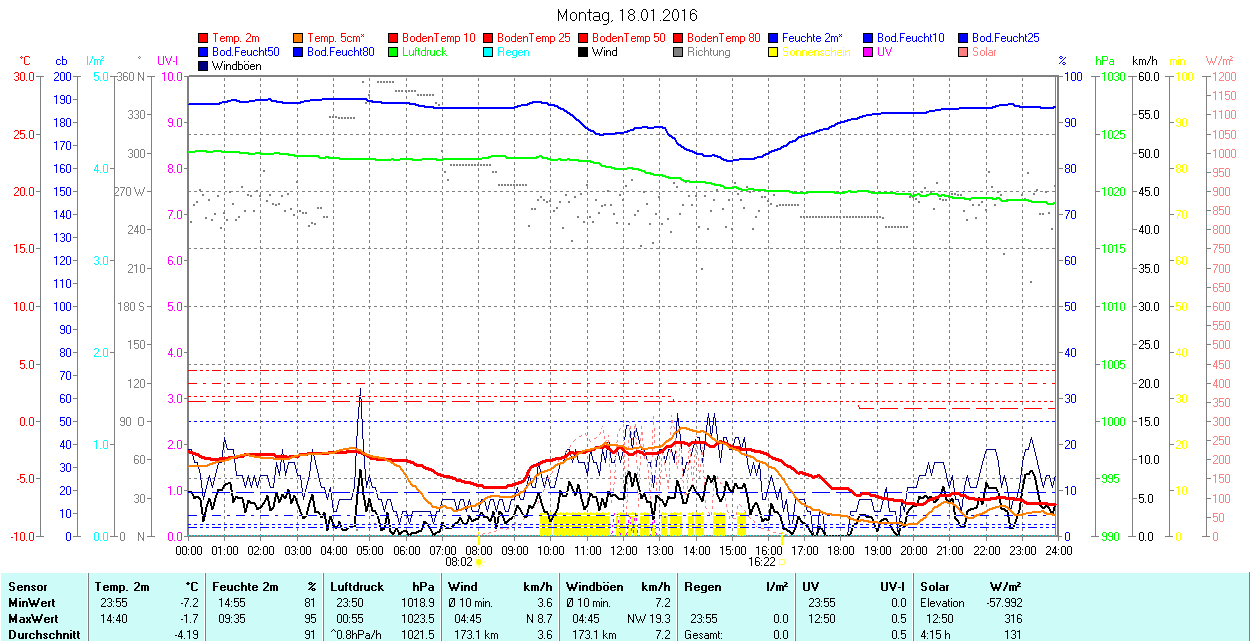Viewport: 1250px width, 641px height.
Task: Click the 12:00 time axis label
Action: coord(624,550)
